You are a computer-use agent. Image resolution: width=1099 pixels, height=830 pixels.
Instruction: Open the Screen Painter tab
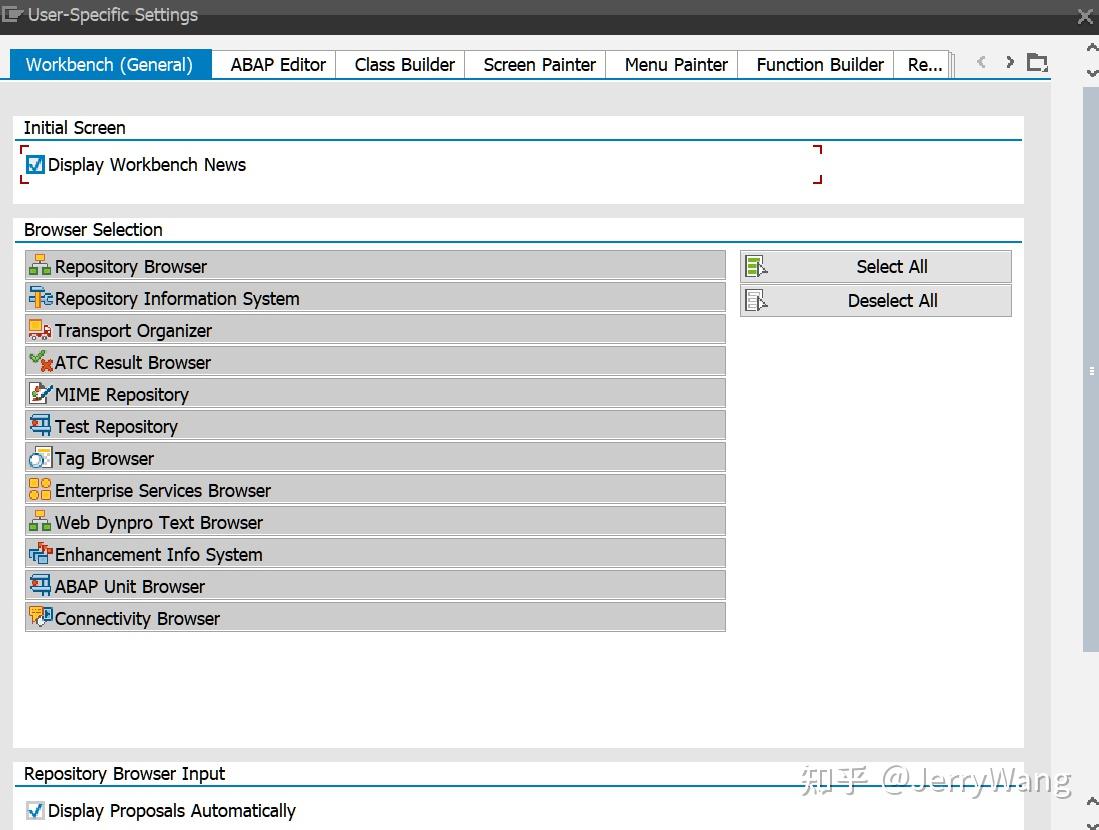(x=538, y=64)
